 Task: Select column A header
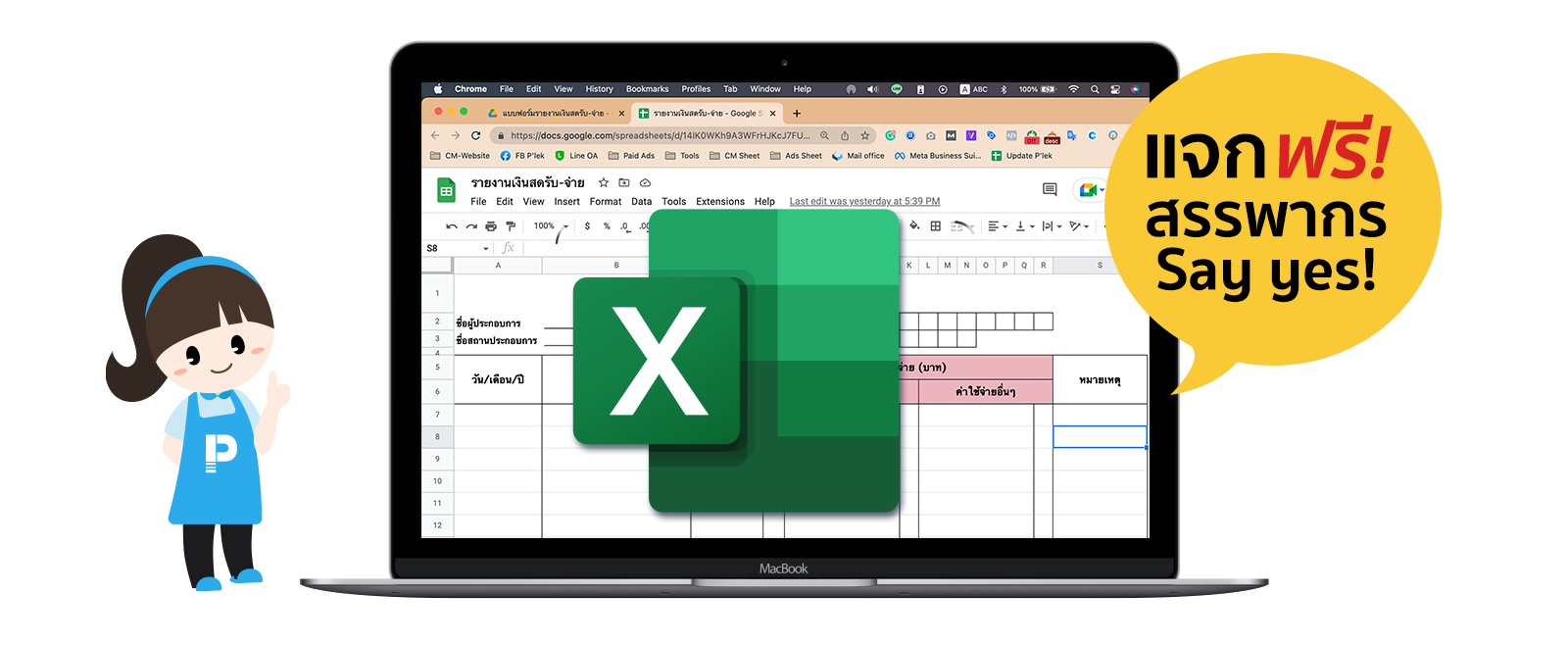click(498, 265)
